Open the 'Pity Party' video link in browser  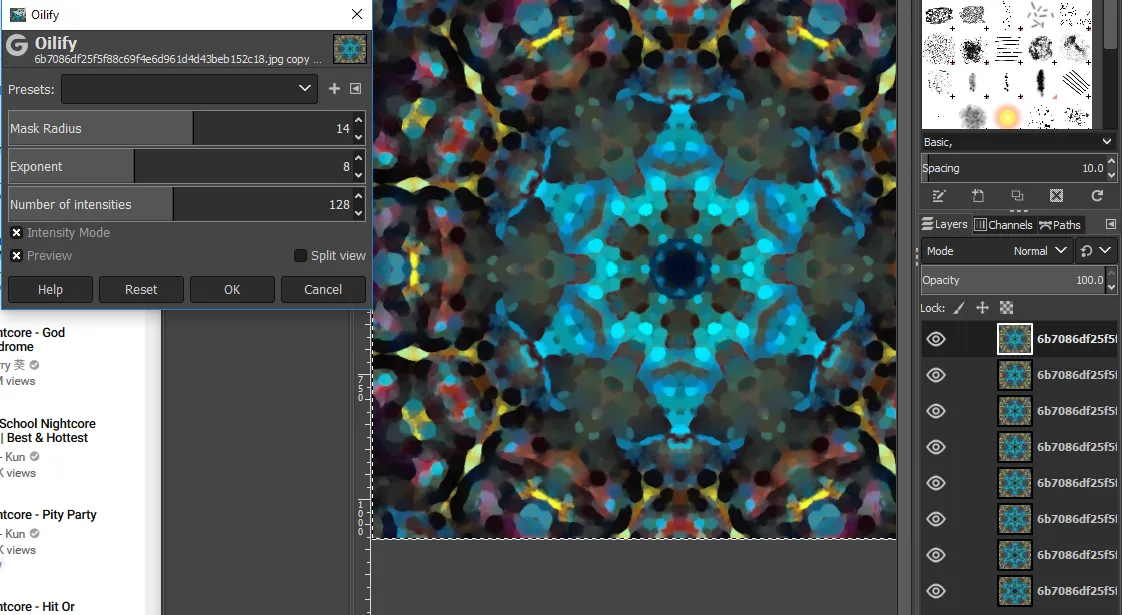click(x=48, y=514)
